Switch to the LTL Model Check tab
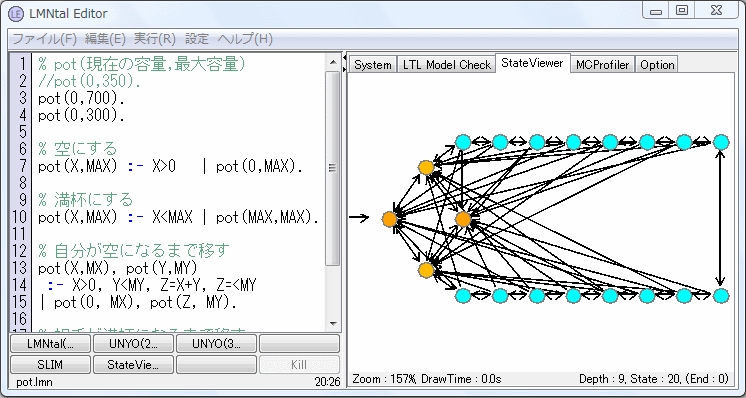746x398 pixels. point(446,65)
